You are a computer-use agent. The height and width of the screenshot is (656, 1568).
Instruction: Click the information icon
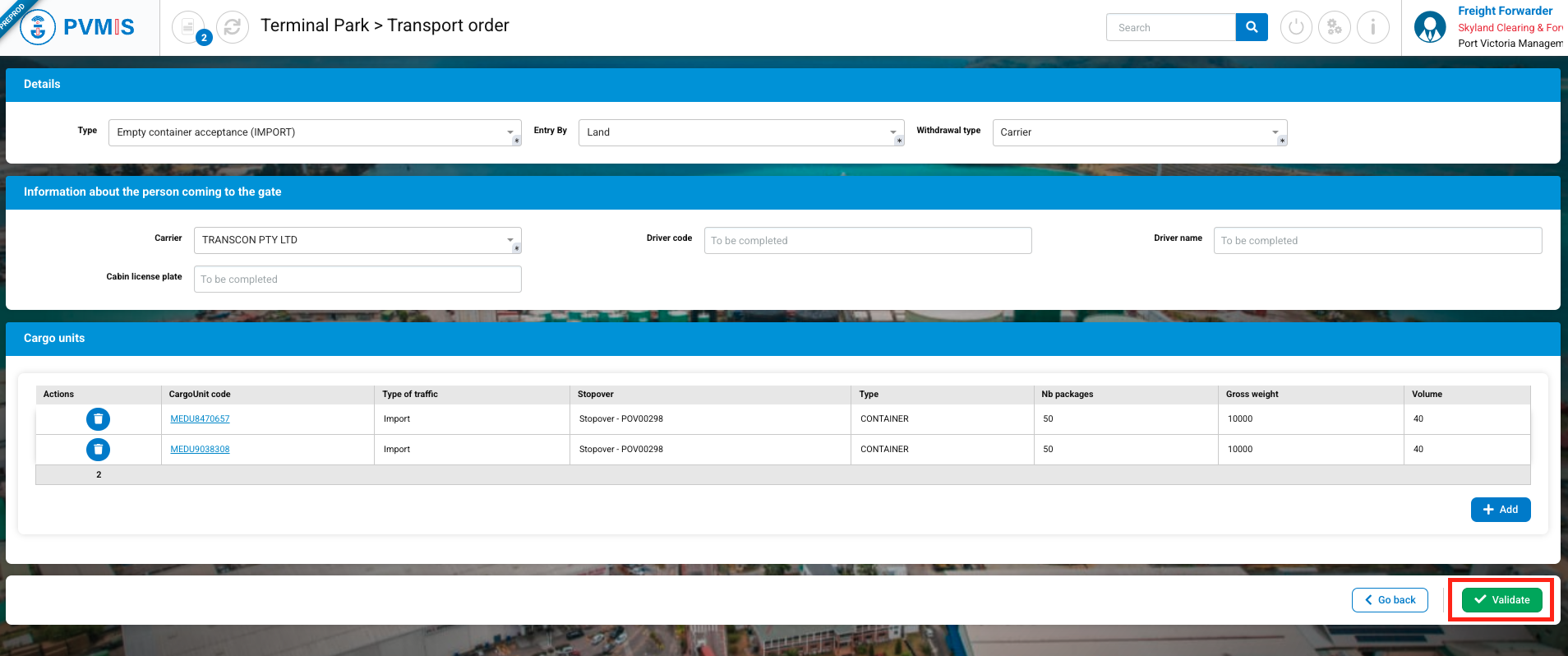coord(1372,27)
